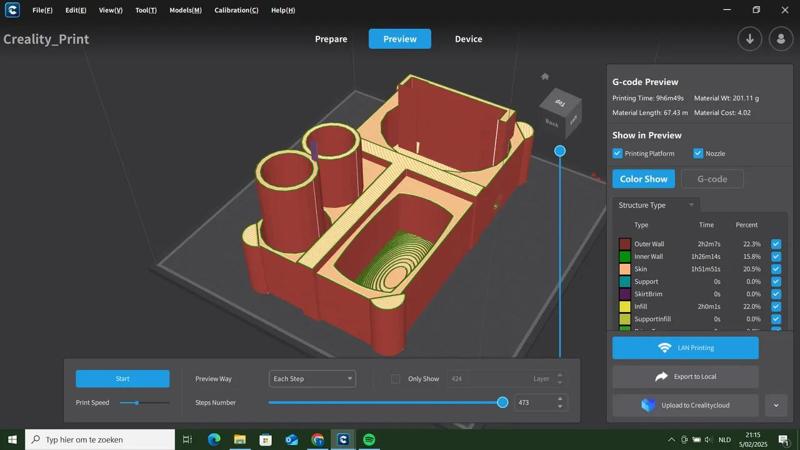Uncheck the SupportInfill visibility checkbox

pyautogui.click(x=776, y=319)
